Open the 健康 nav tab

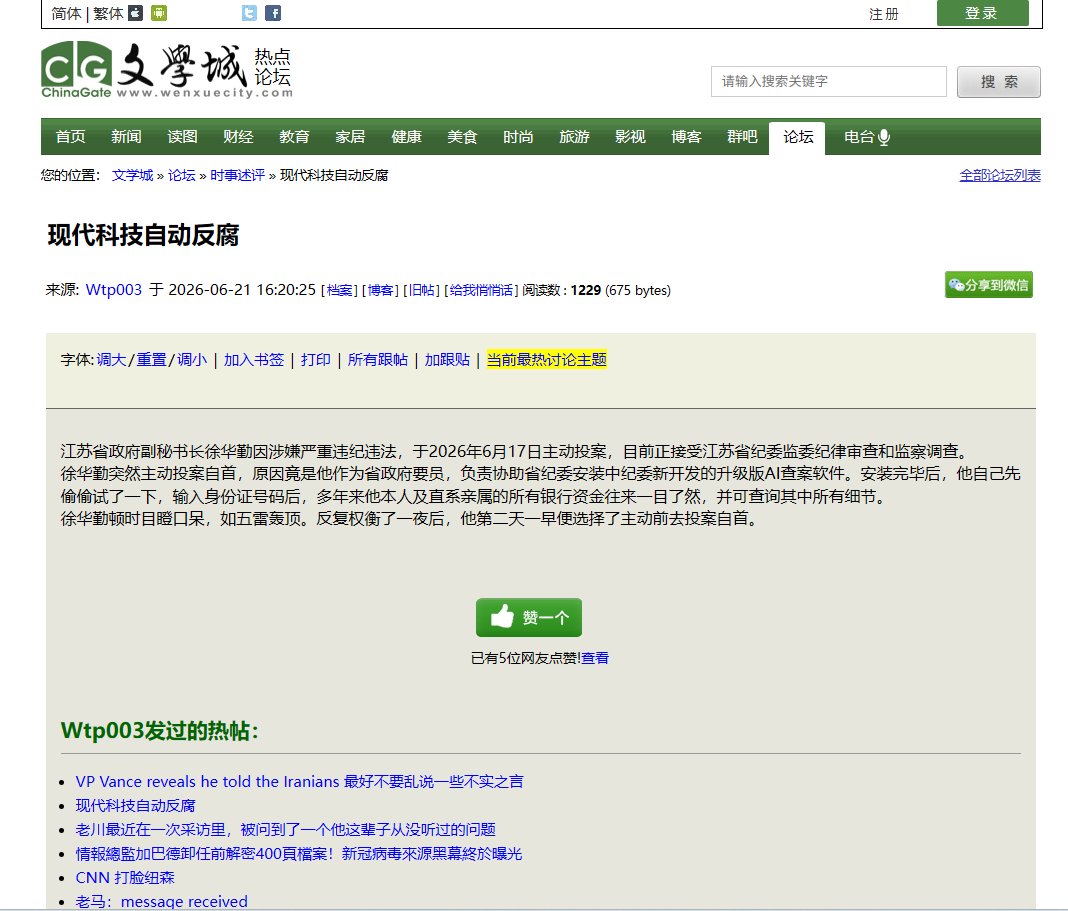click(x=406, y=137)
